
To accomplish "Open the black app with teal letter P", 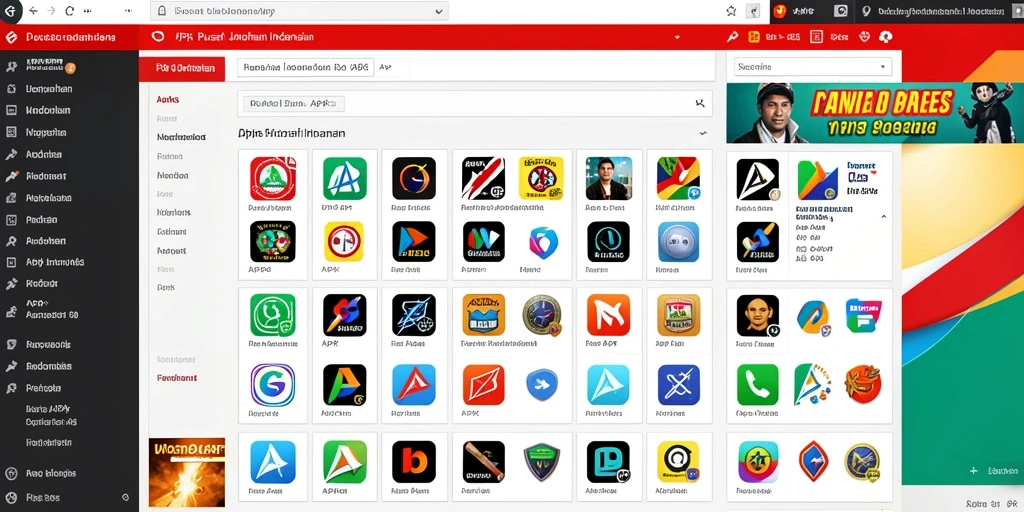I will (609, 462).
